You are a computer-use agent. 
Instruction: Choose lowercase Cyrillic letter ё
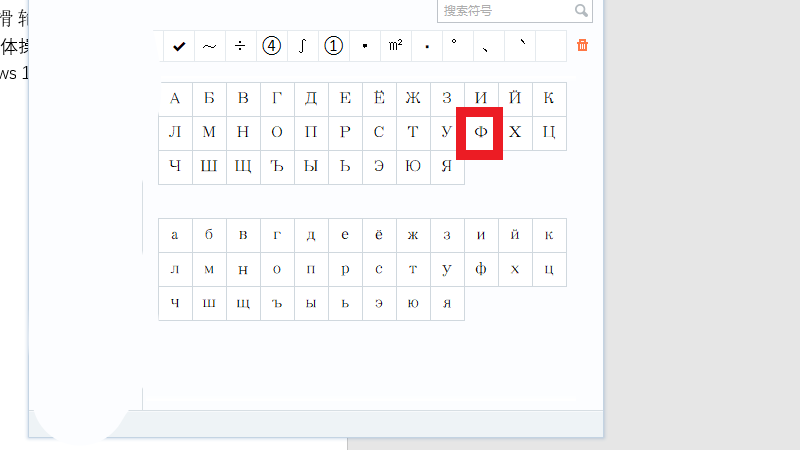(379, 235)
